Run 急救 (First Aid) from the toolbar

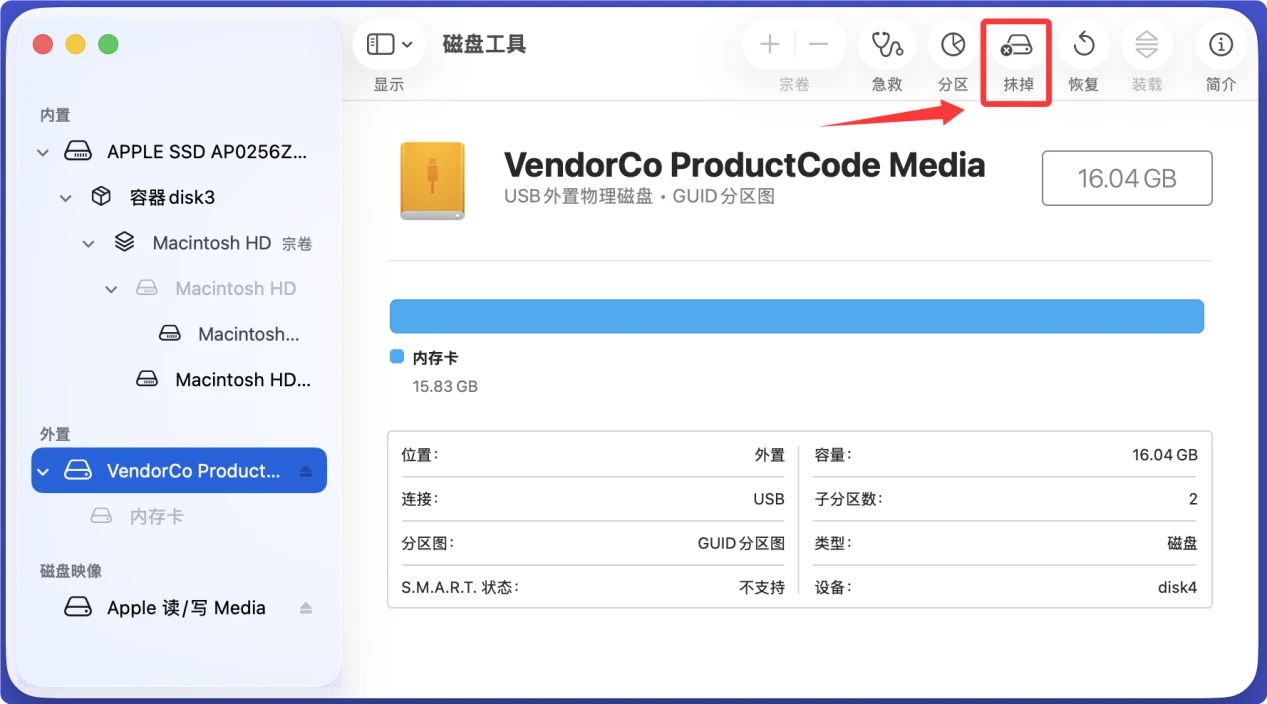886,44
